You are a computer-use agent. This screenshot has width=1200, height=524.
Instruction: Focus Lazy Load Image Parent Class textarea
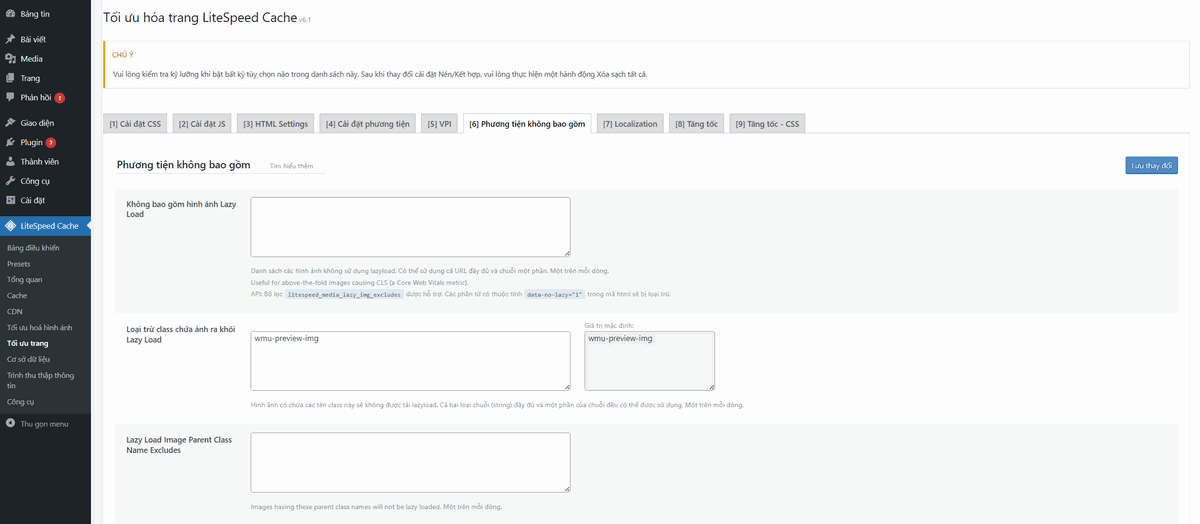[x=410, y=462]
